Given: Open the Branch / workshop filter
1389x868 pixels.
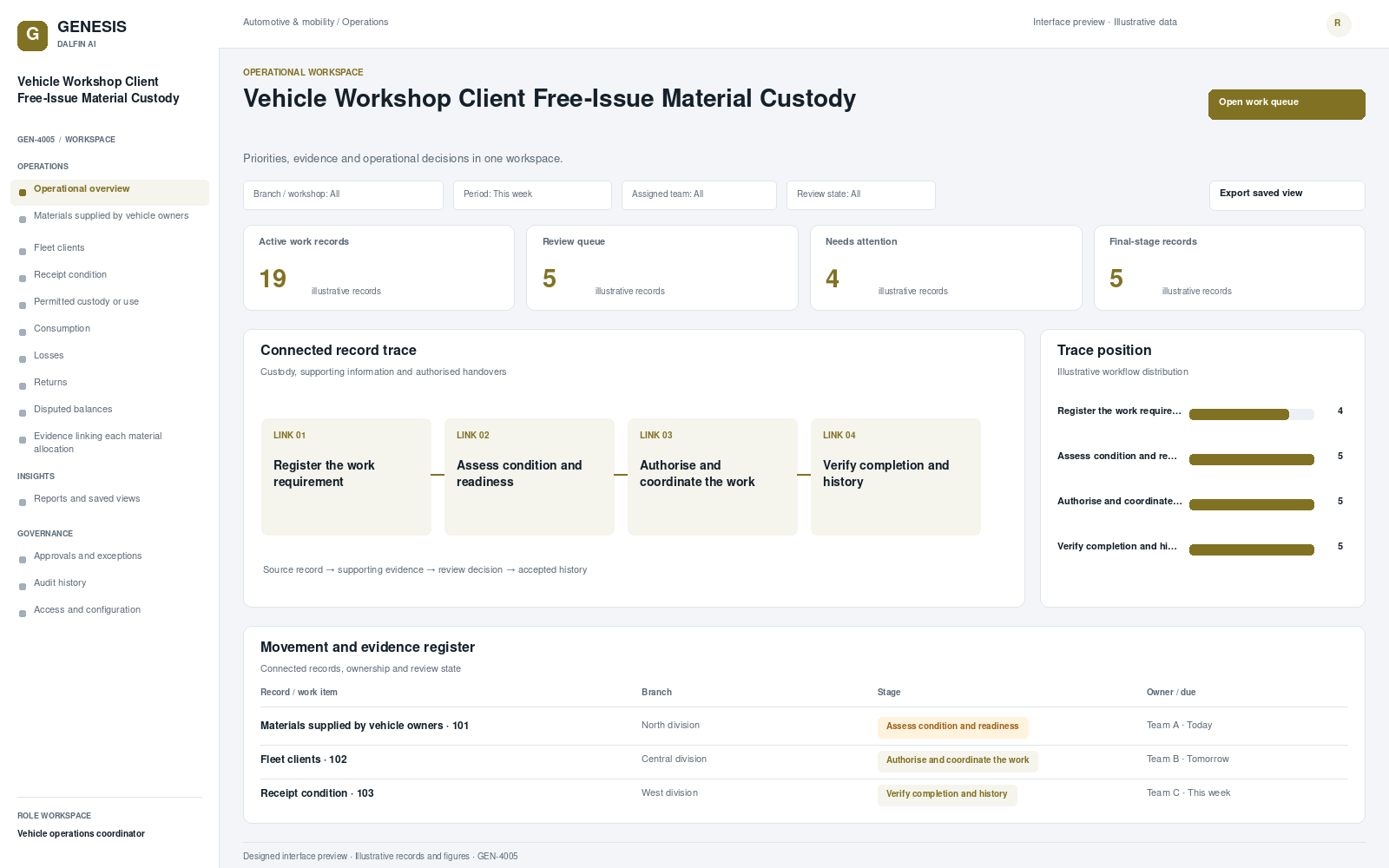Looking at the screenshot, I should [x=343, y=195].
